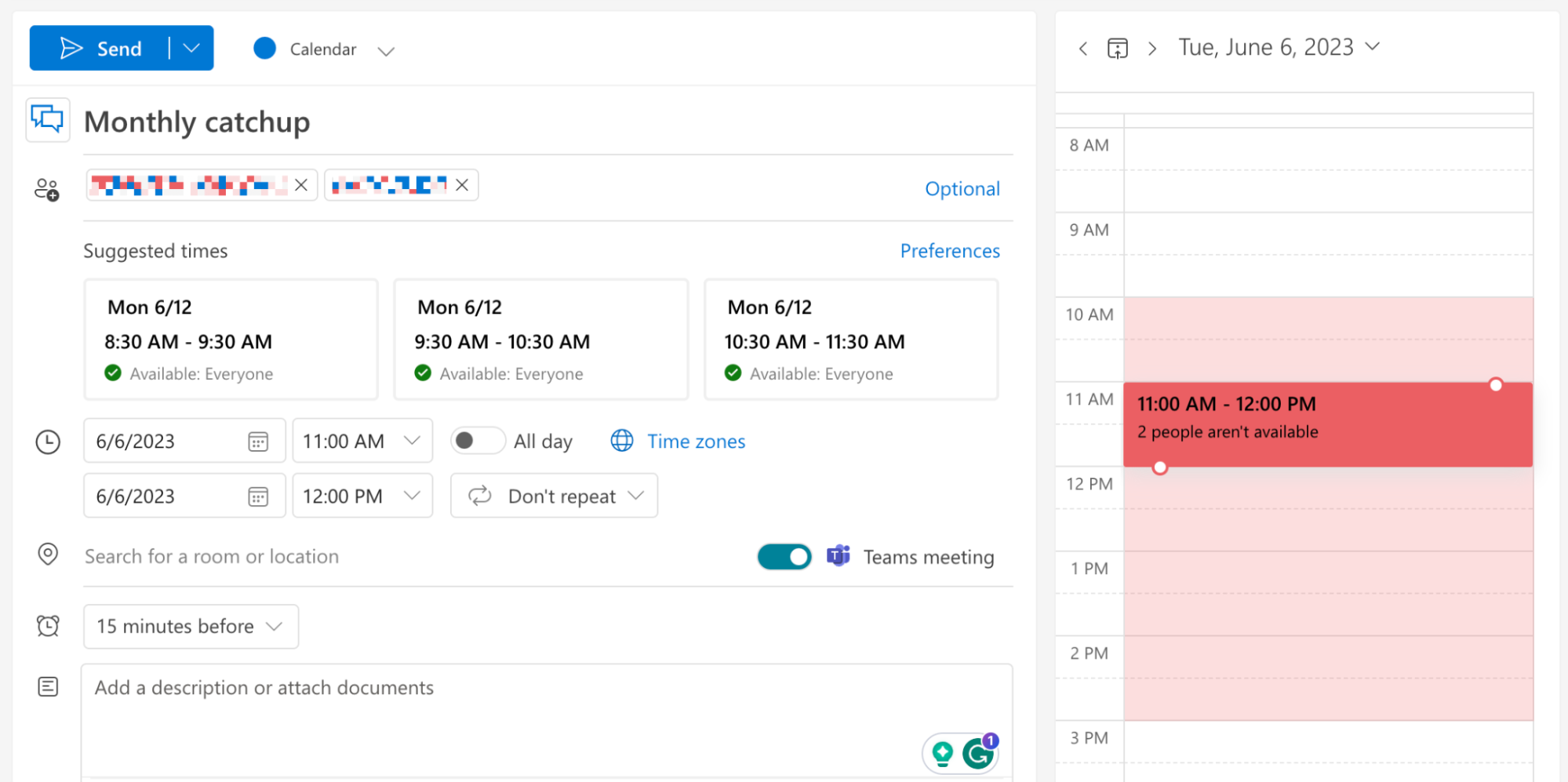Viewport: 1568px width, 782px height.
Task: Open Time zones settings
Action: tap(696, 442)
